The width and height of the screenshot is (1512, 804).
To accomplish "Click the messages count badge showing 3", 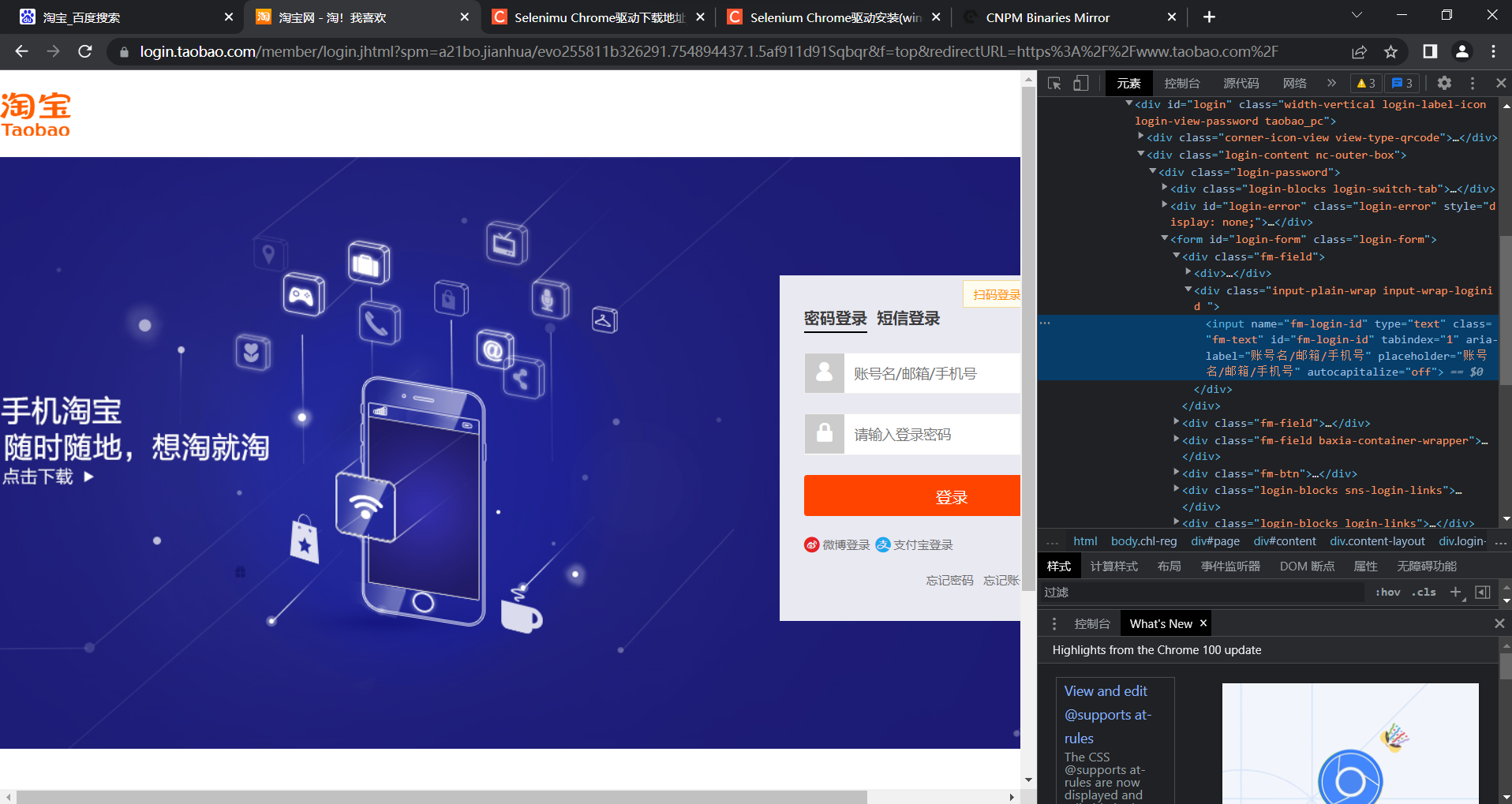I will click(x=1402, y=83).
